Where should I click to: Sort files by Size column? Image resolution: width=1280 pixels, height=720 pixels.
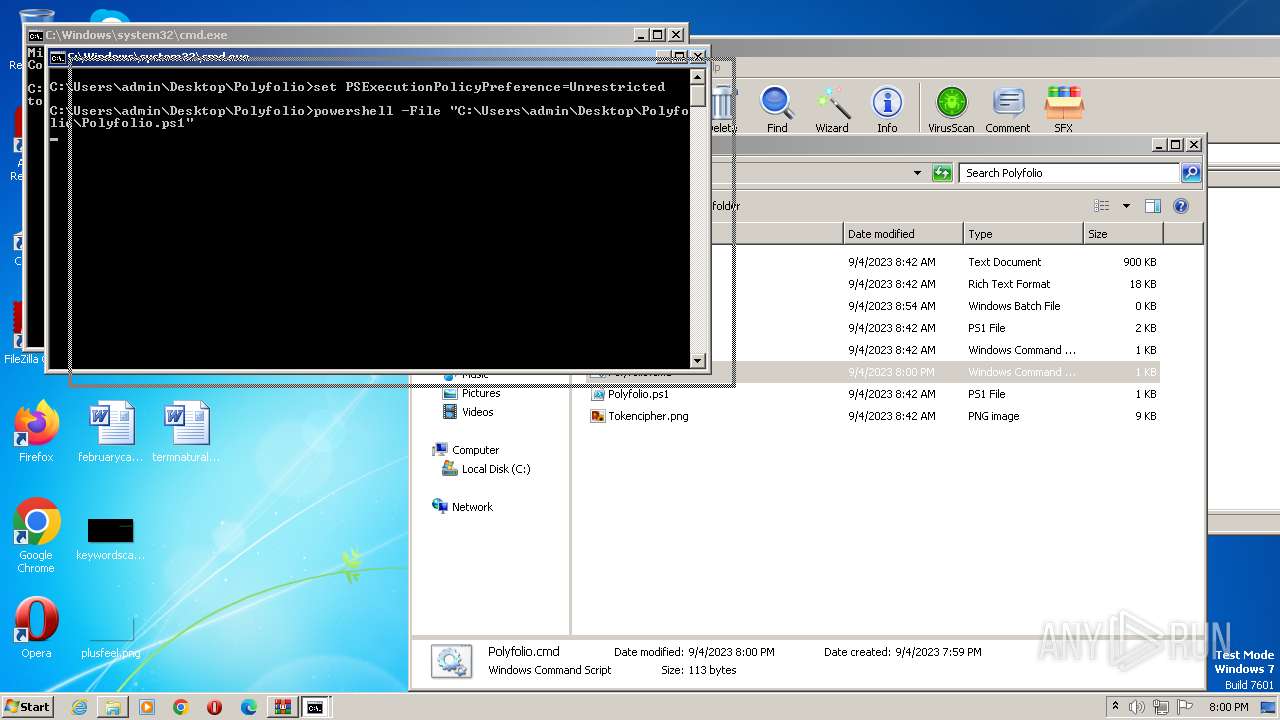[1123, 234]
